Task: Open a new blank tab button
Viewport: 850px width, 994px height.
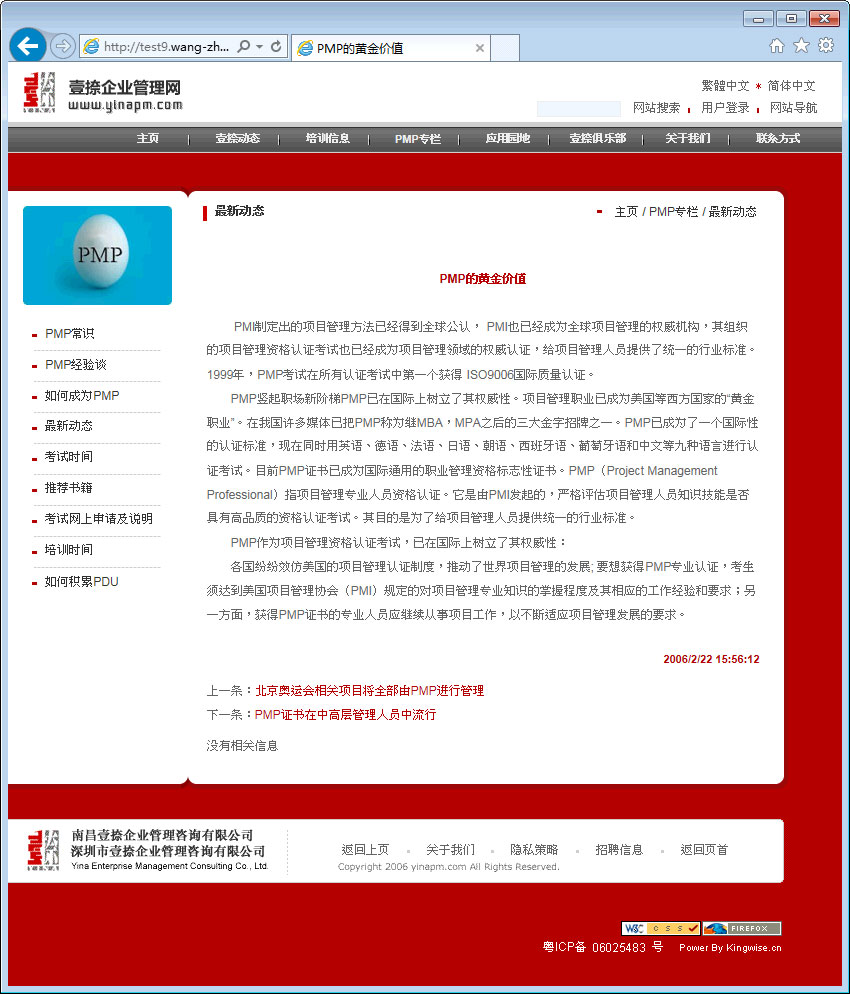Action: click(505, 48)
